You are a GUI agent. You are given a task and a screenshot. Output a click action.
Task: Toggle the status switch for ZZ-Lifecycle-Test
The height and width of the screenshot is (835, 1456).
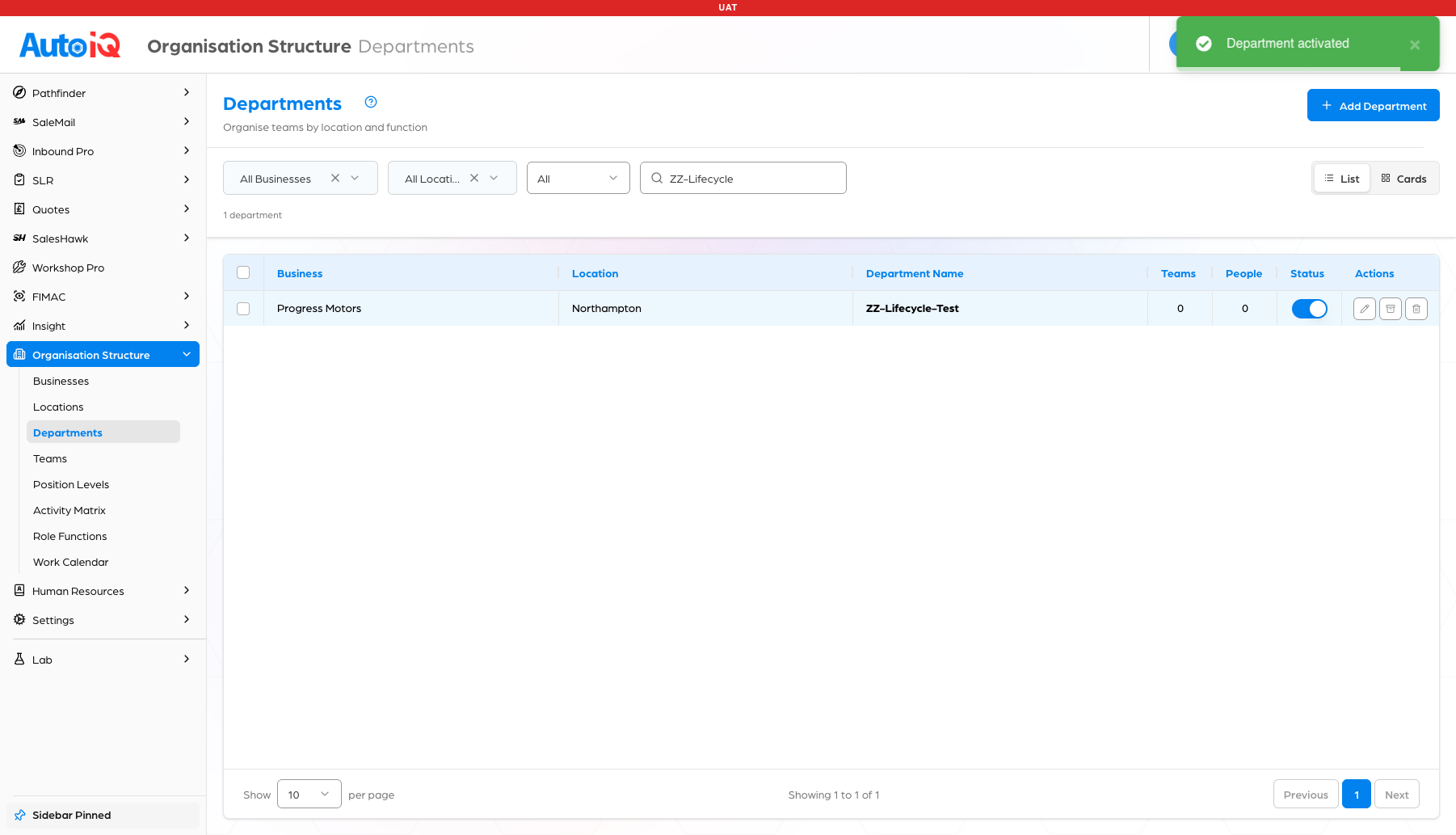tap(1309, 309)
